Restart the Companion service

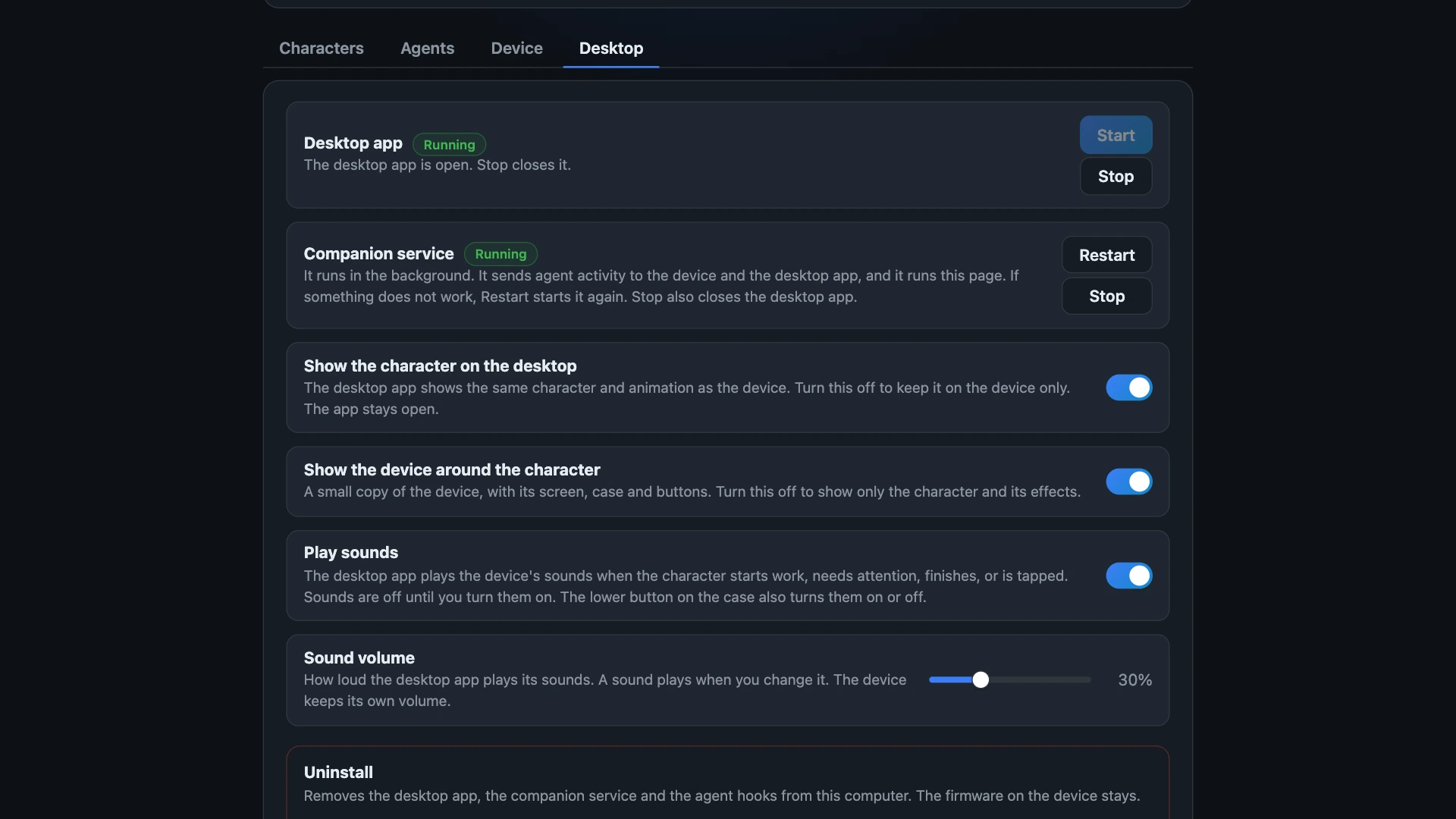[1106, 255]
